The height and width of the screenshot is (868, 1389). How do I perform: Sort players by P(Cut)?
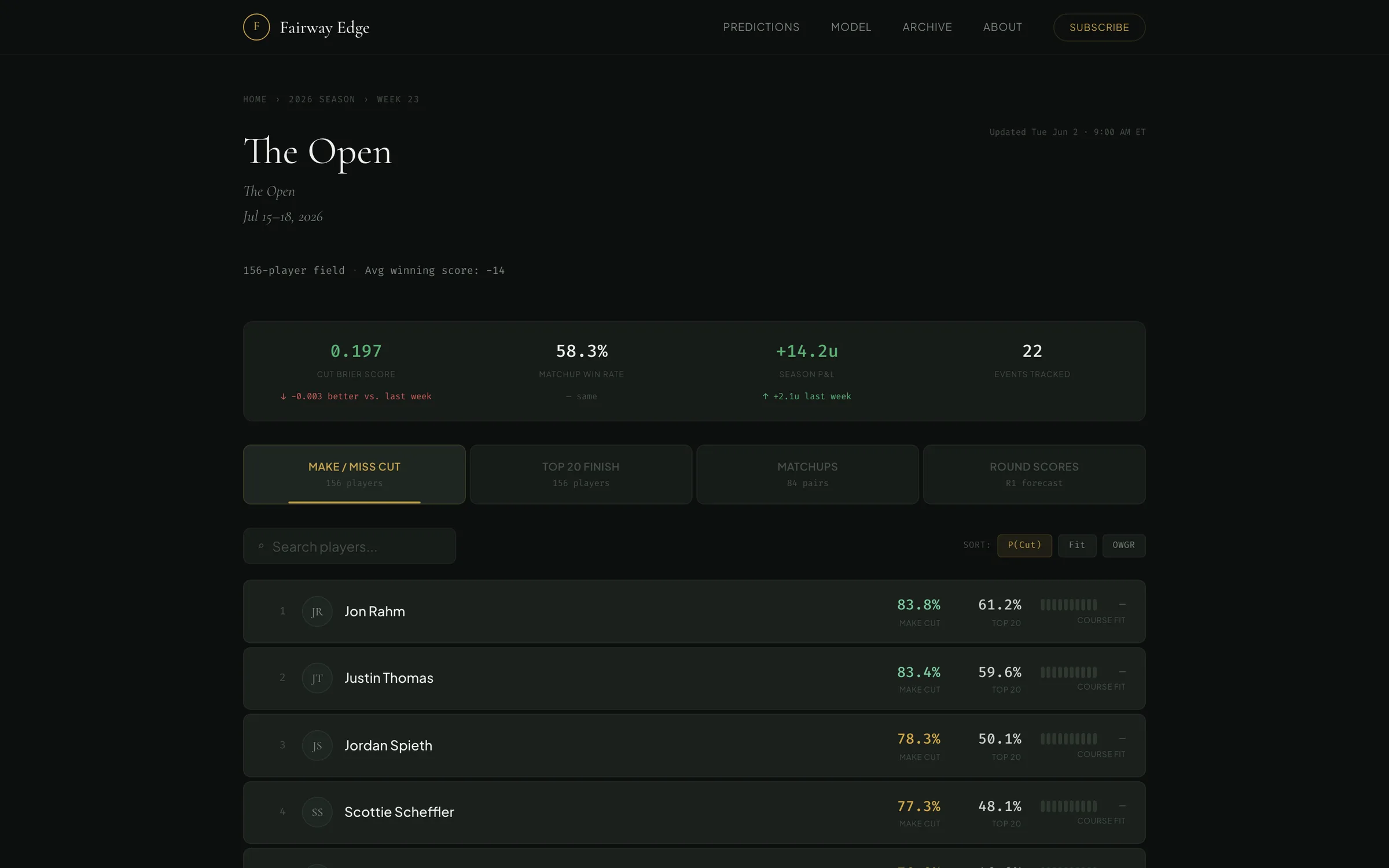click(1024, 545)
